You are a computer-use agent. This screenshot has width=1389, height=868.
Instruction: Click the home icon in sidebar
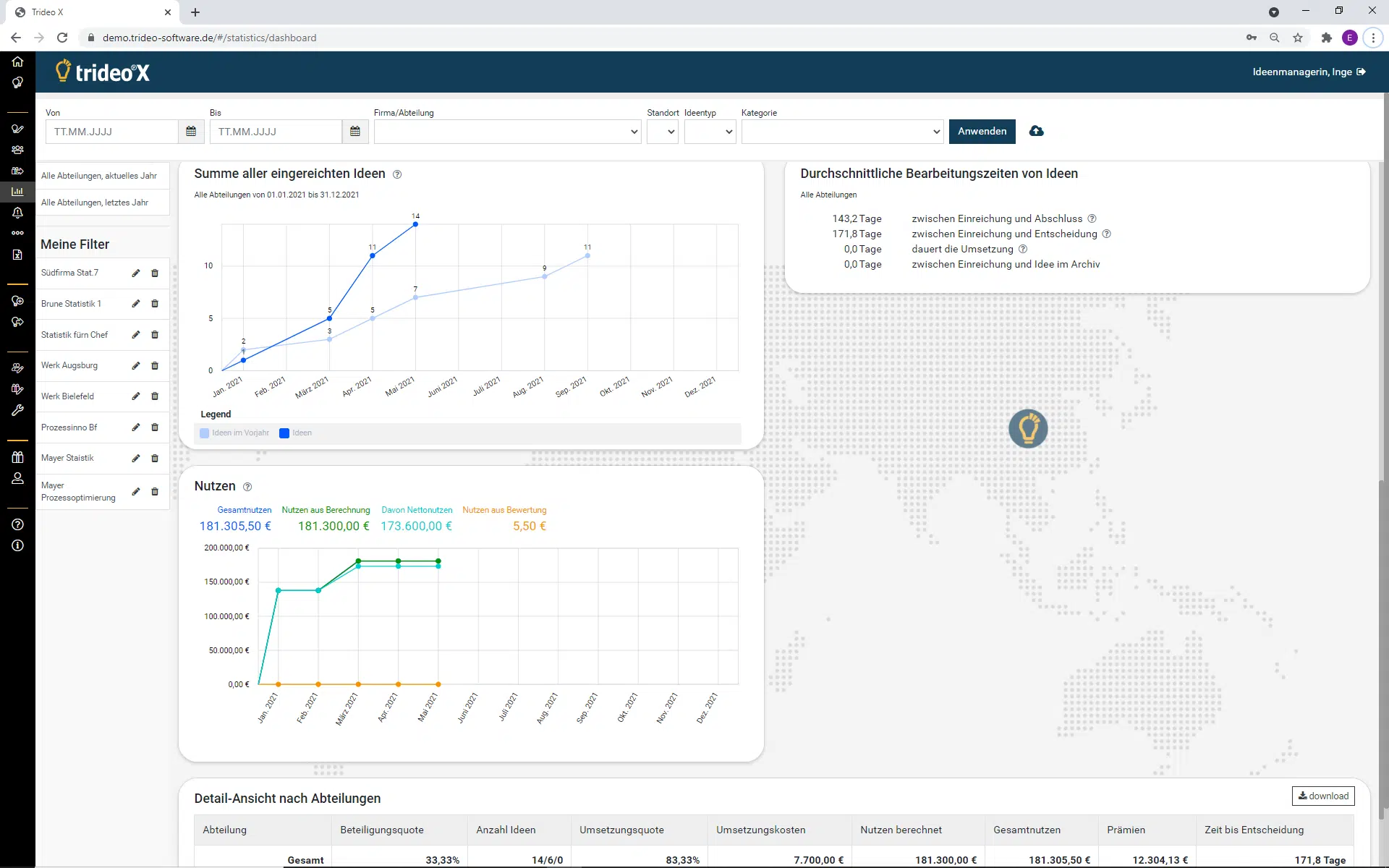pyautogui.click(x=17, y=61)
